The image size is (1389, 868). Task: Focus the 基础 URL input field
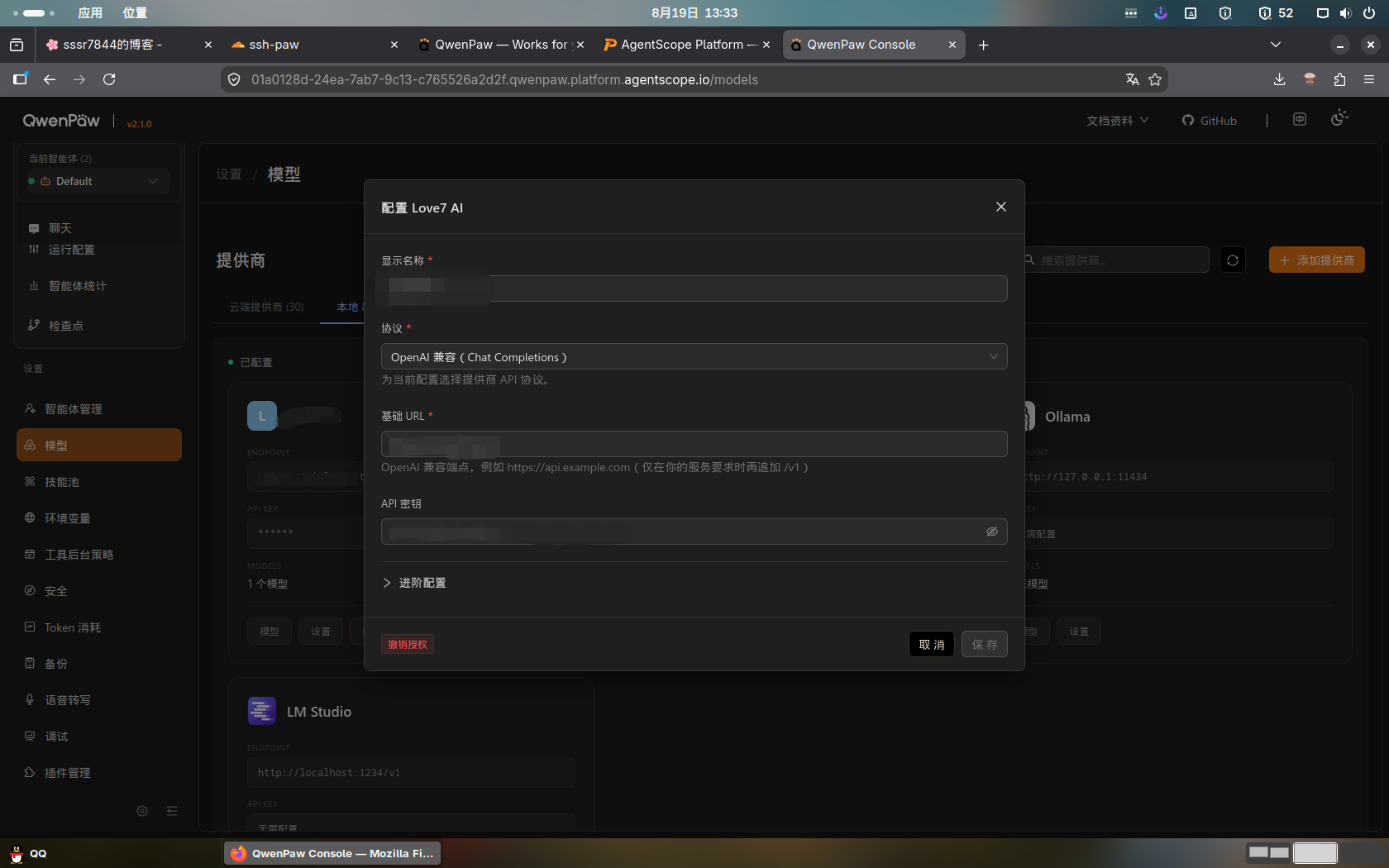tap(694, 444)
